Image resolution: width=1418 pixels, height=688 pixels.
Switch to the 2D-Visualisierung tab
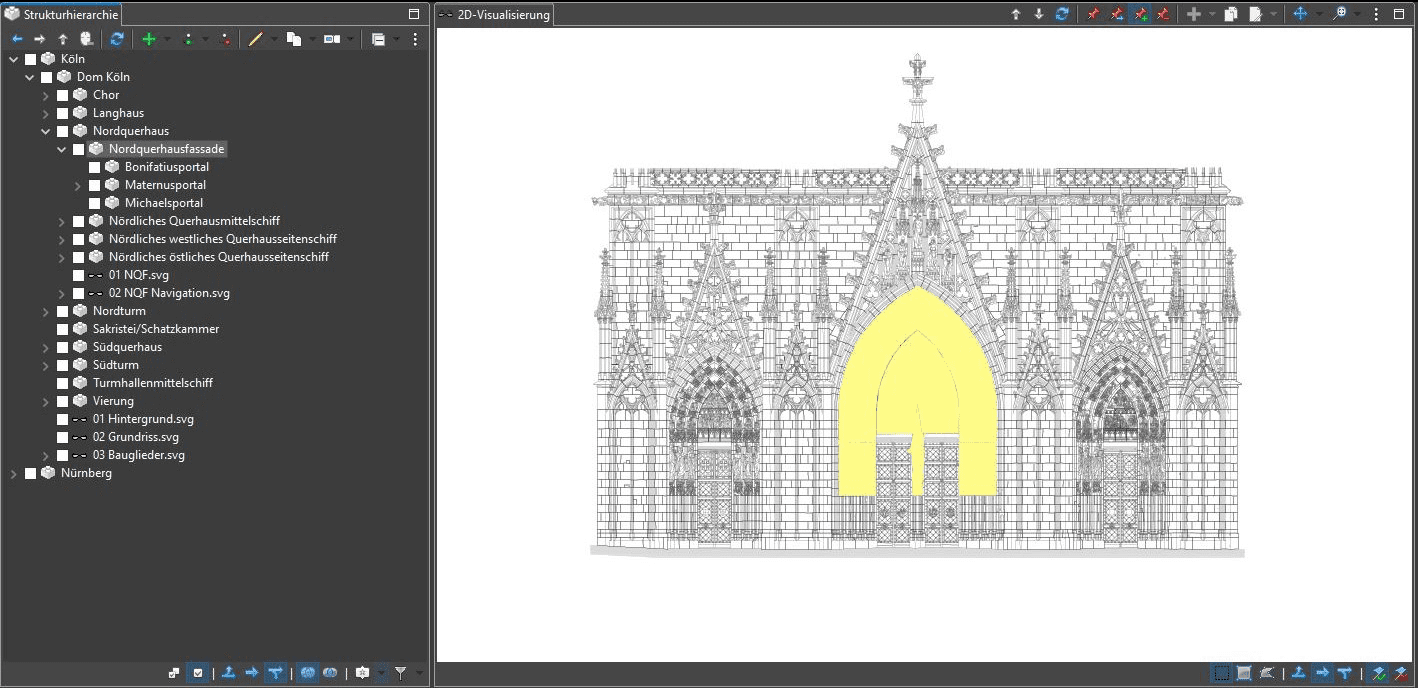[494, 15]
